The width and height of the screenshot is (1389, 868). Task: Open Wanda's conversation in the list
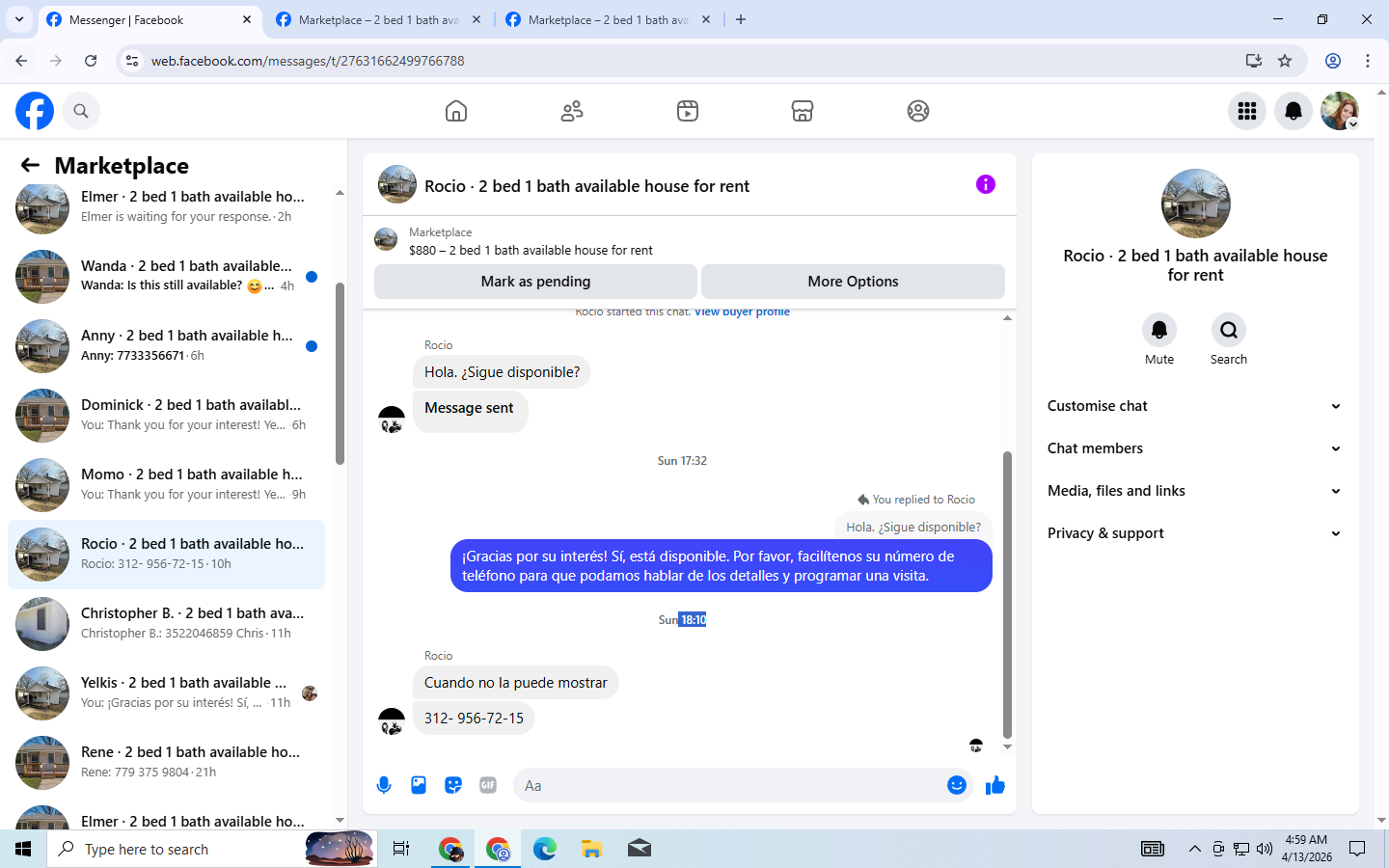[x=166, y=277]
